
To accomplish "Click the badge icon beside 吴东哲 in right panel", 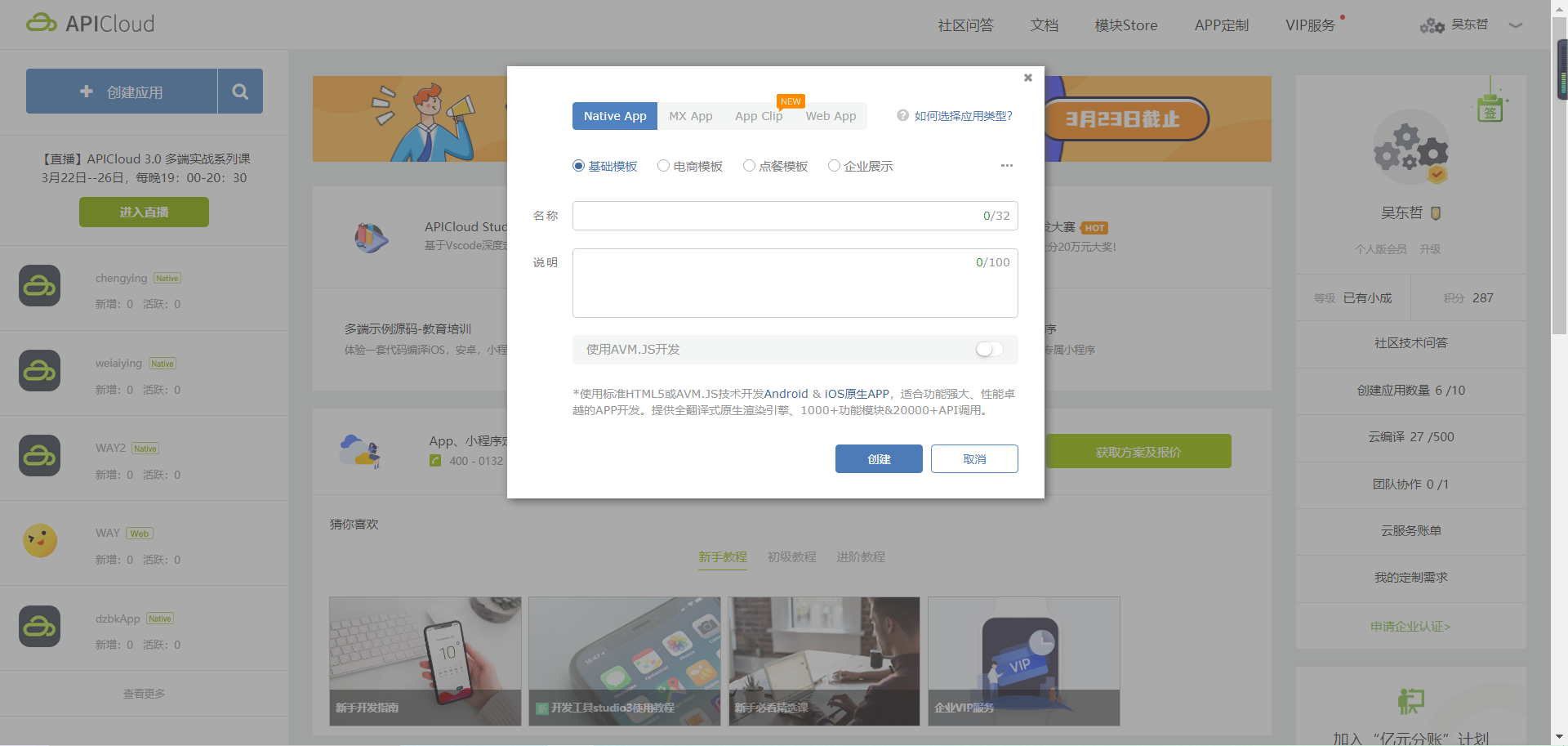I will (x=1436, y=212).
